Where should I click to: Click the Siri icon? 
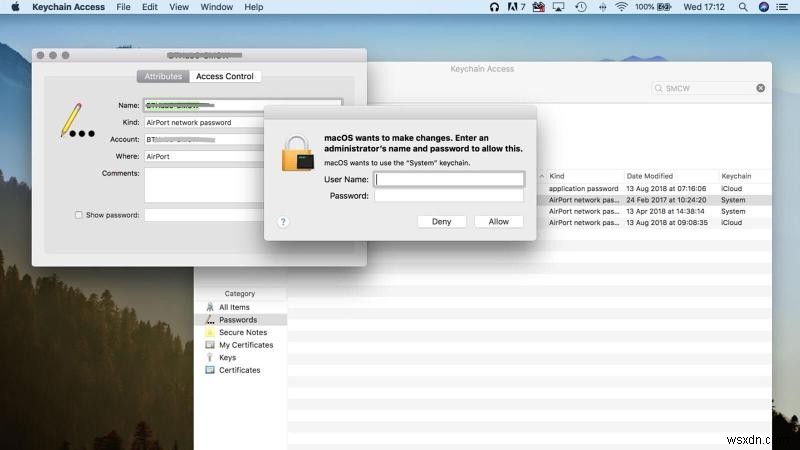(x=763, y=7)
